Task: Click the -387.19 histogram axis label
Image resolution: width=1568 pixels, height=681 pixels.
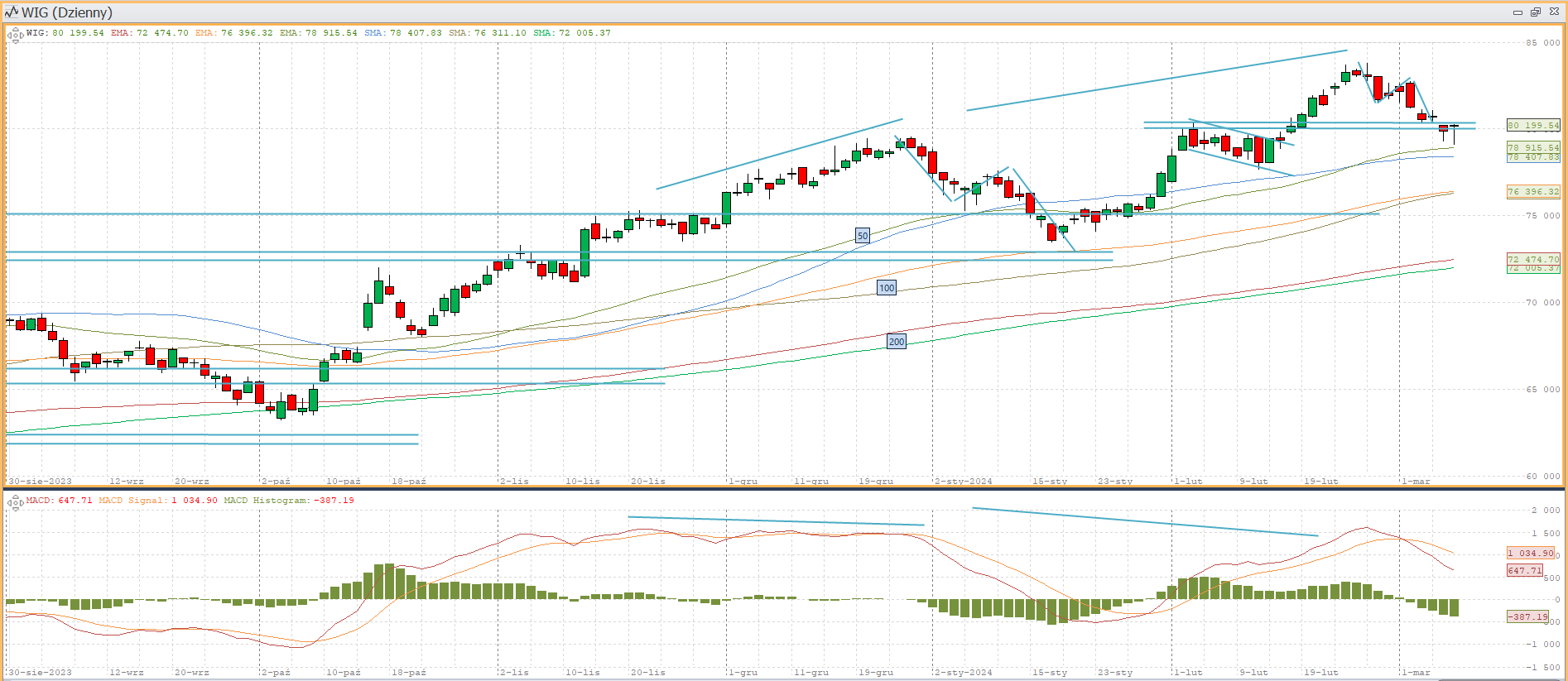Action: pyautogui.click(x=1527, y=616)
